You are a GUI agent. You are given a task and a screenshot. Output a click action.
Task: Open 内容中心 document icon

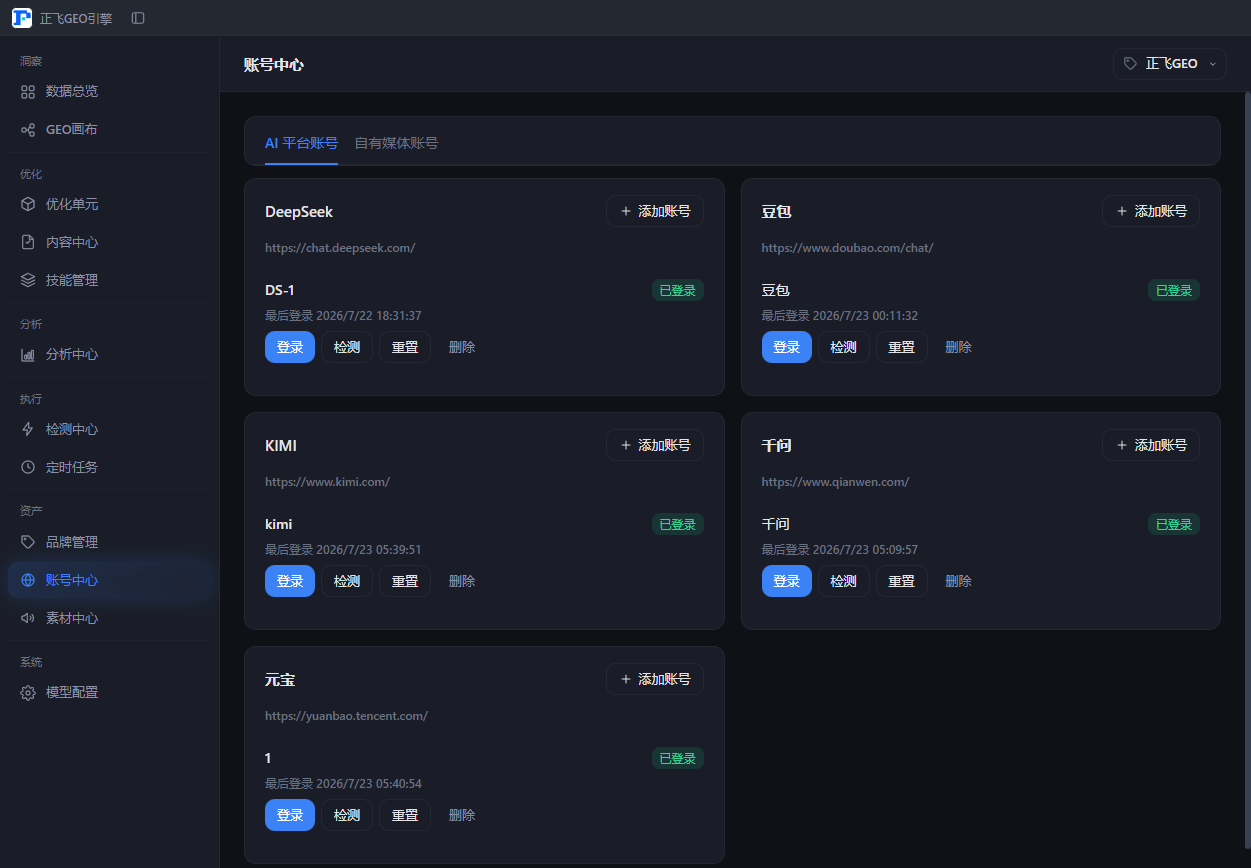[x=28, y=242]
